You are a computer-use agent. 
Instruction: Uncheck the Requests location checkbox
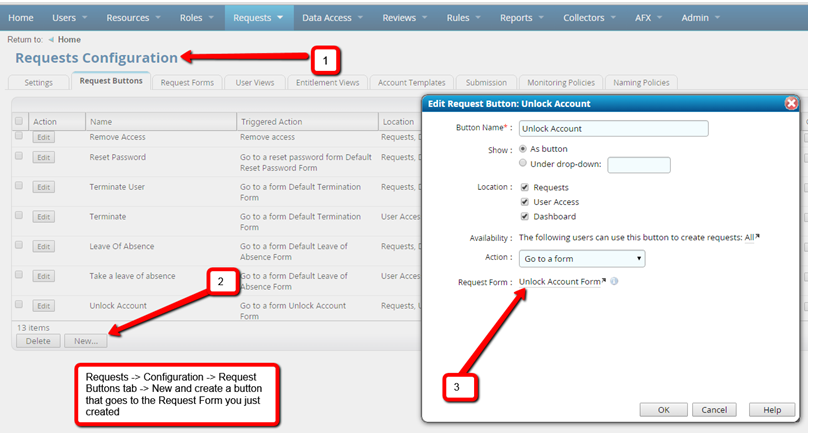(525, 187)
